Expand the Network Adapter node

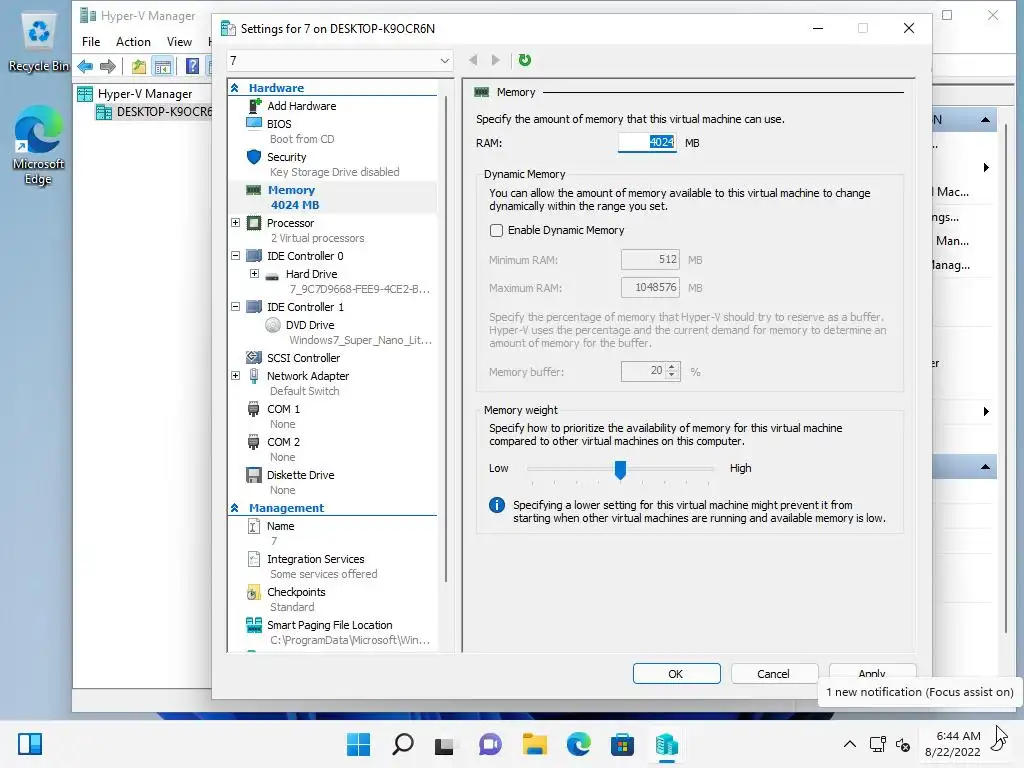[236, 376]
